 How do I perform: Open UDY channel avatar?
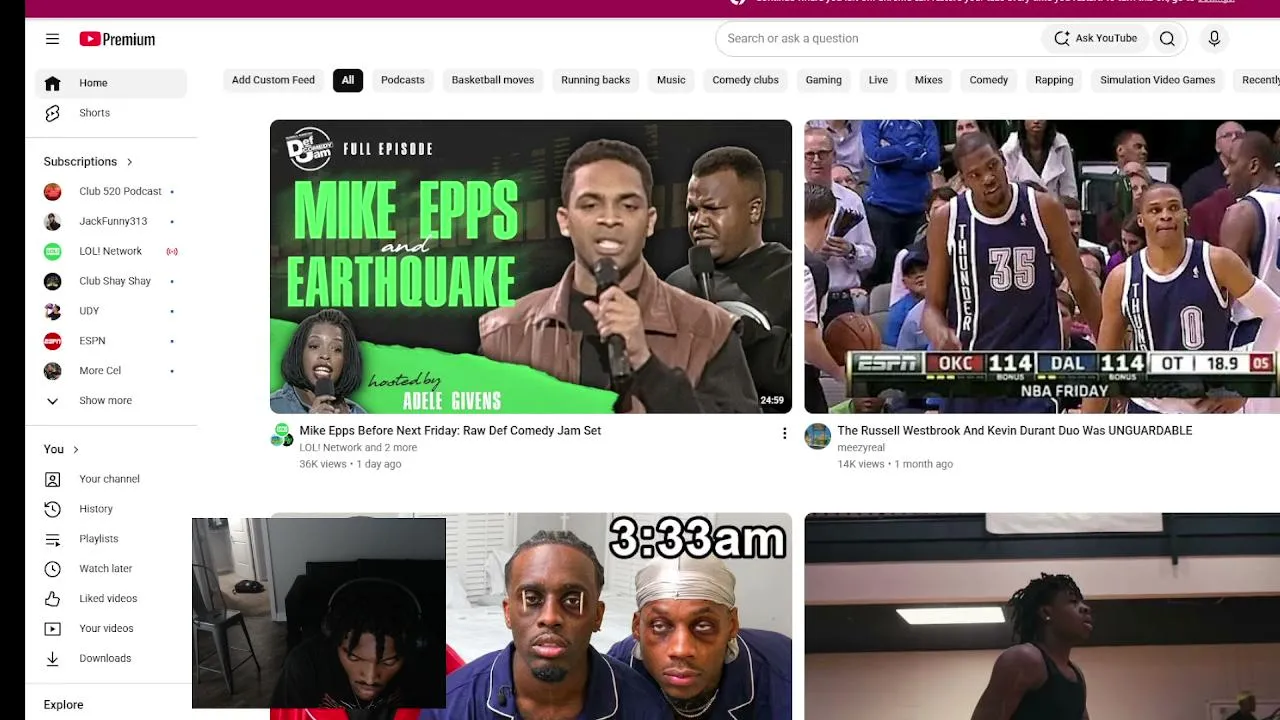point(53,311)
